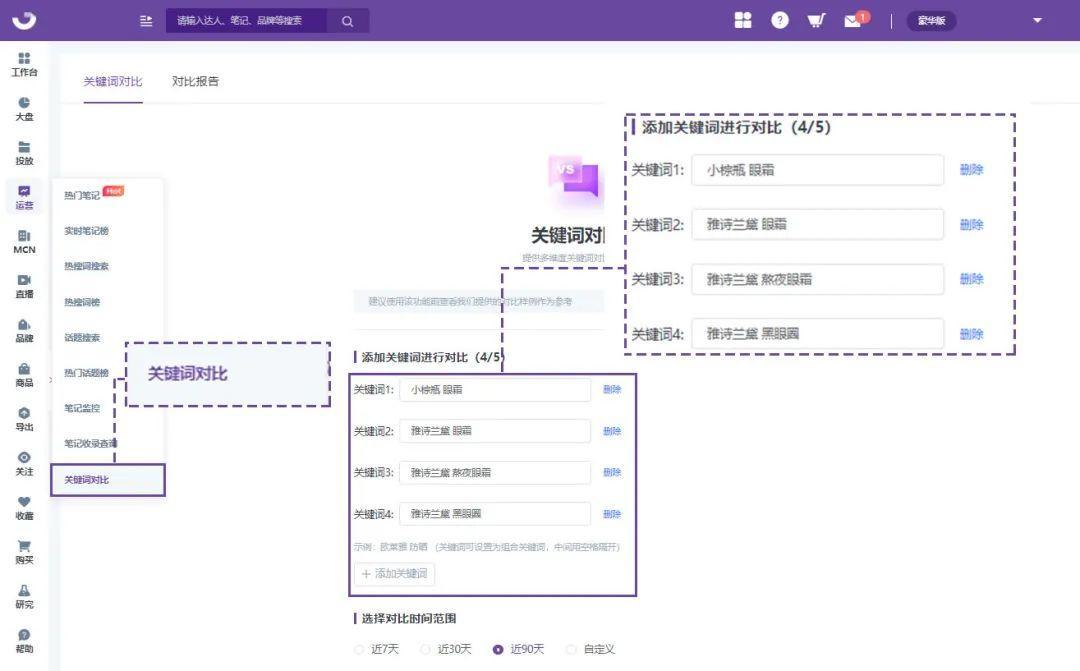Click the help question mark icon
Screen dimensions: 1080x671
(x=780, y=20)
